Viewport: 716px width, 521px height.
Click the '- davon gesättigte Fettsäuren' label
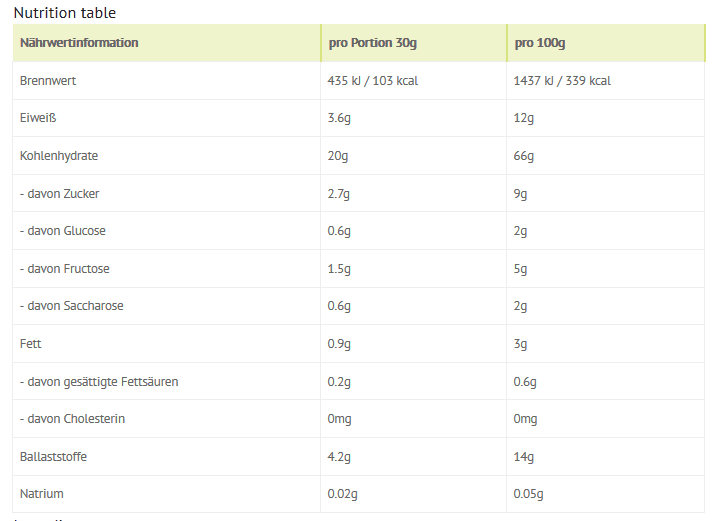(100, 381)
